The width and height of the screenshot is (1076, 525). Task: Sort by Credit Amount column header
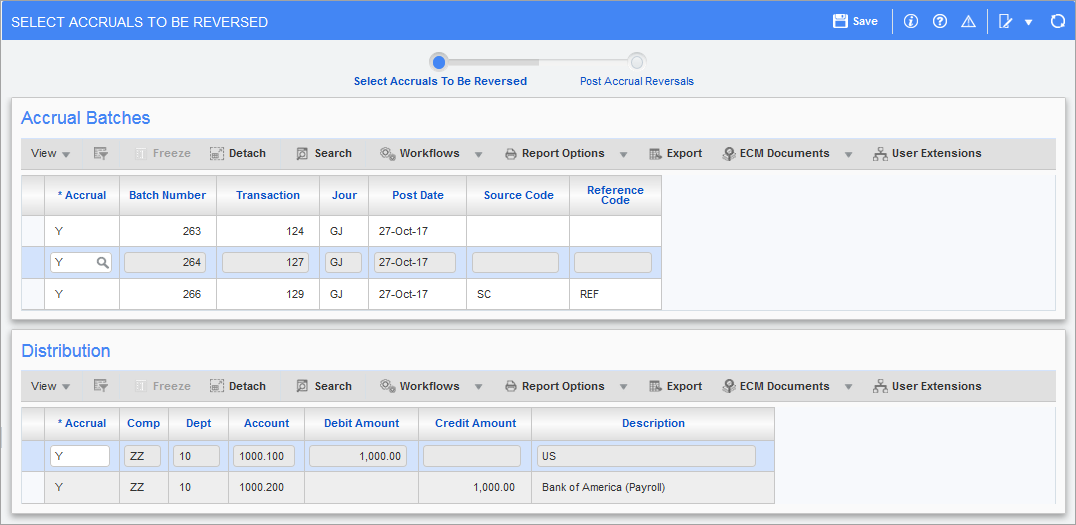[475, 423]
